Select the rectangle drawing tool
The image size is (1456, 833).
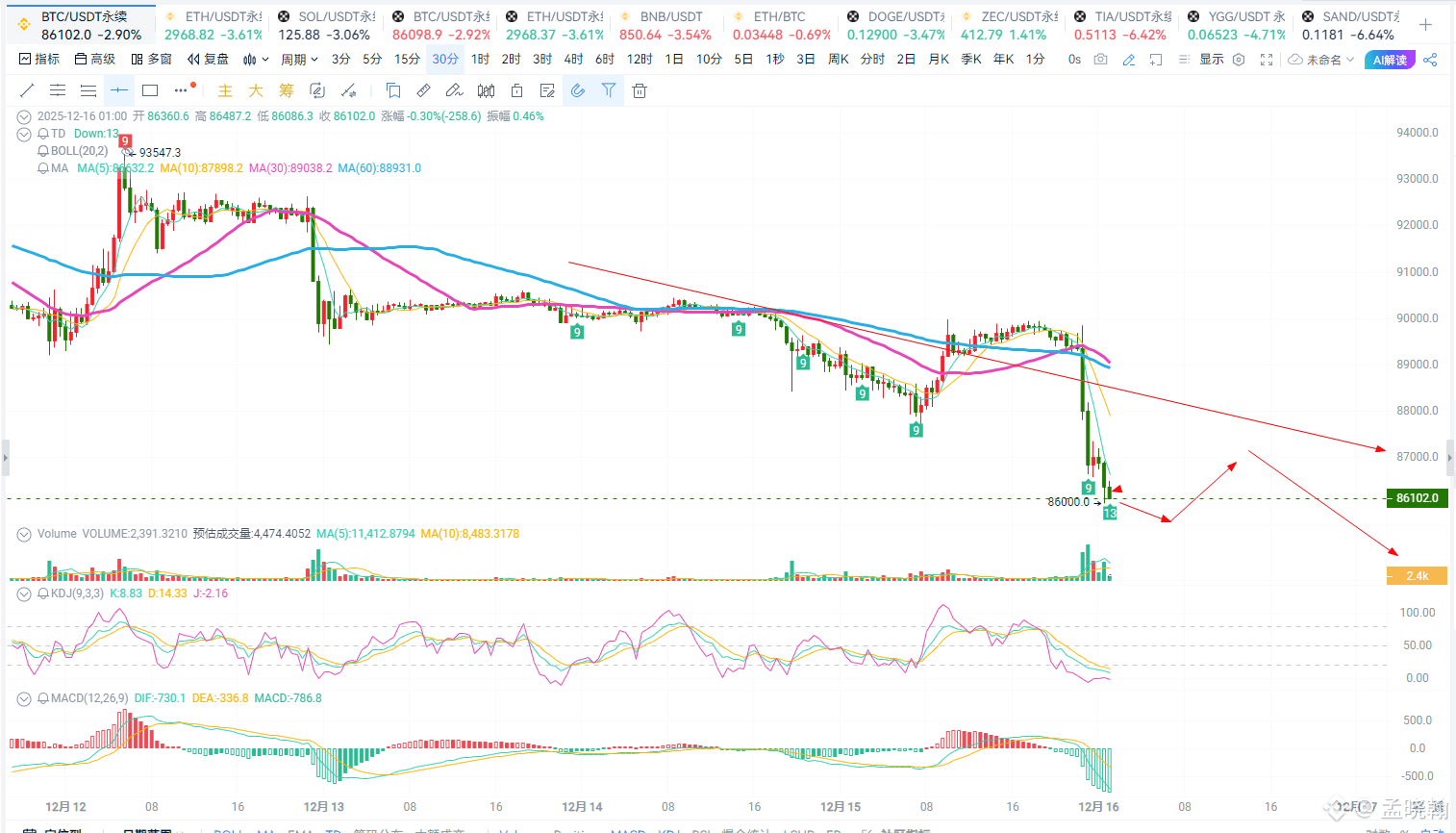point(150,90)
